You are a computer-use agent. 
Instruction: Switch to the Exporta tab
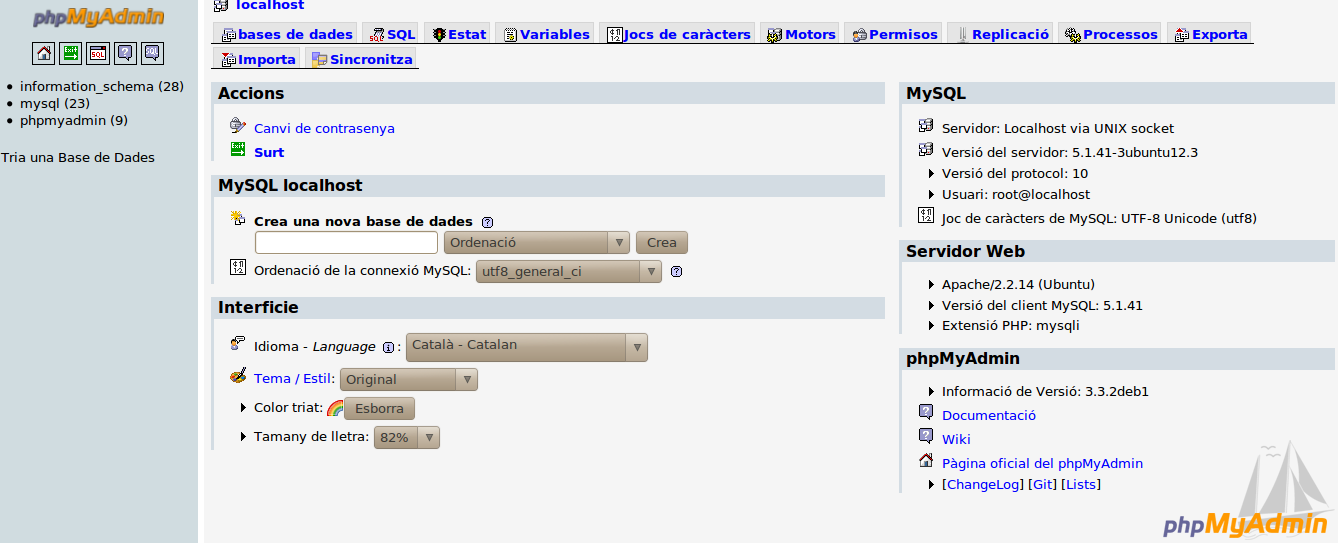pos(1209,34)
